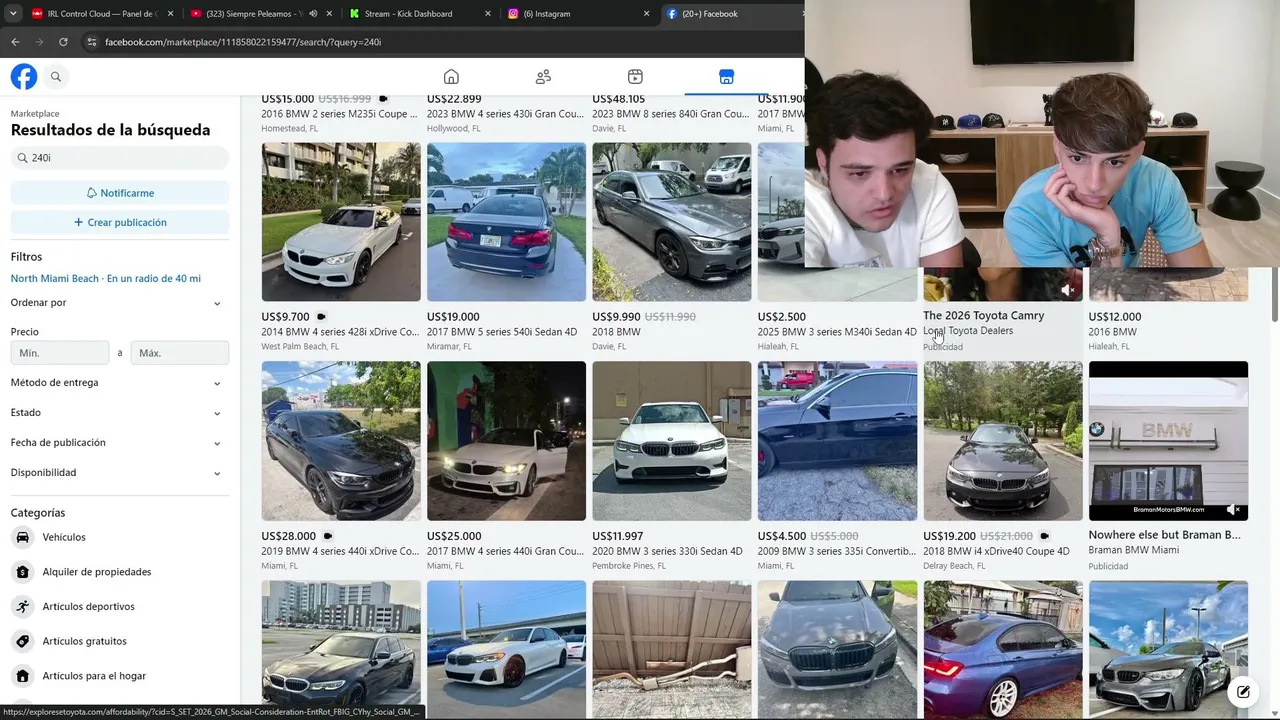Screen dimensions: 1280x720
Task: Focus the Mín. price input
Action: pos(60,353)
